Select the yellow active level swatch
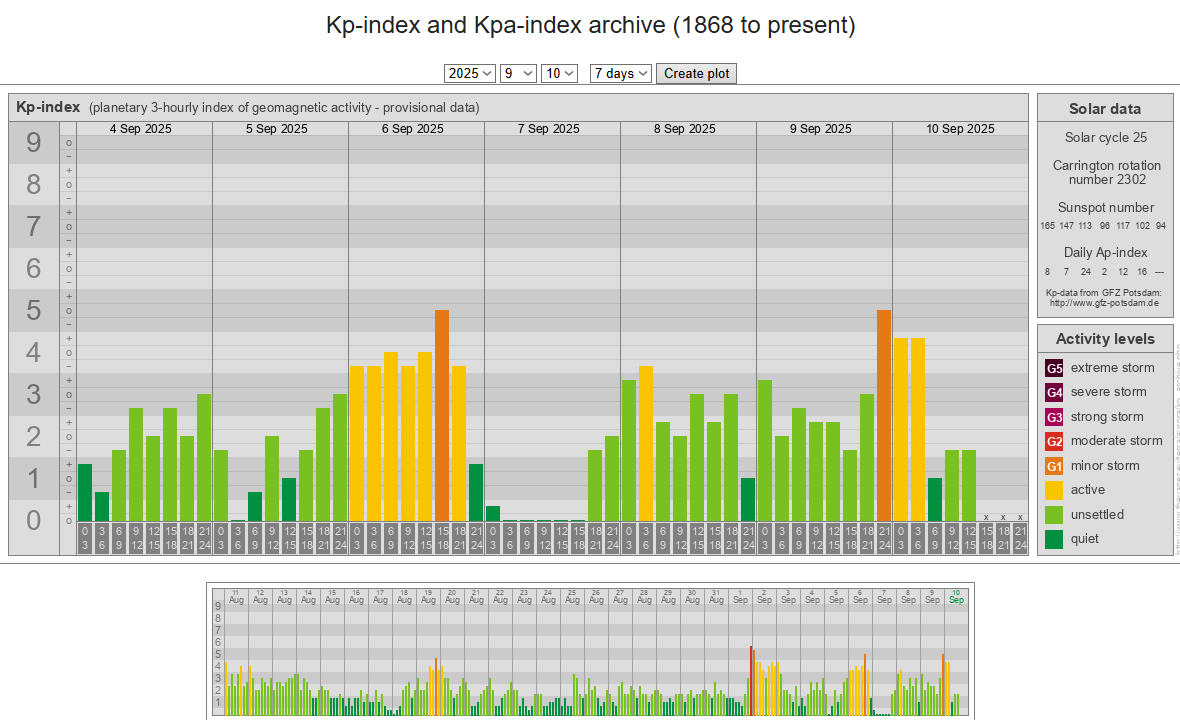The height and width of the screenshot is (720, 1180). [1054, 490]
